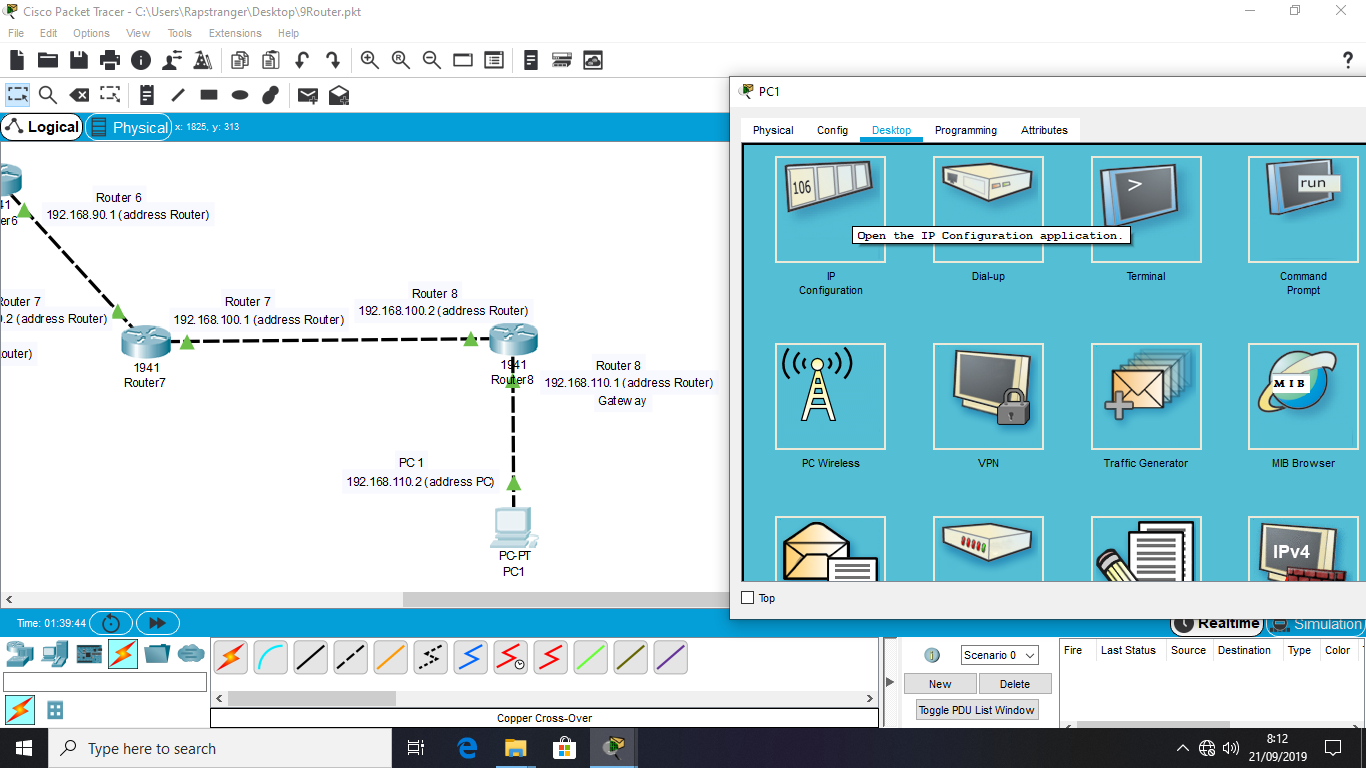Select the Router8 device on canvas
1366x768 pixels.
click(513, 339)
